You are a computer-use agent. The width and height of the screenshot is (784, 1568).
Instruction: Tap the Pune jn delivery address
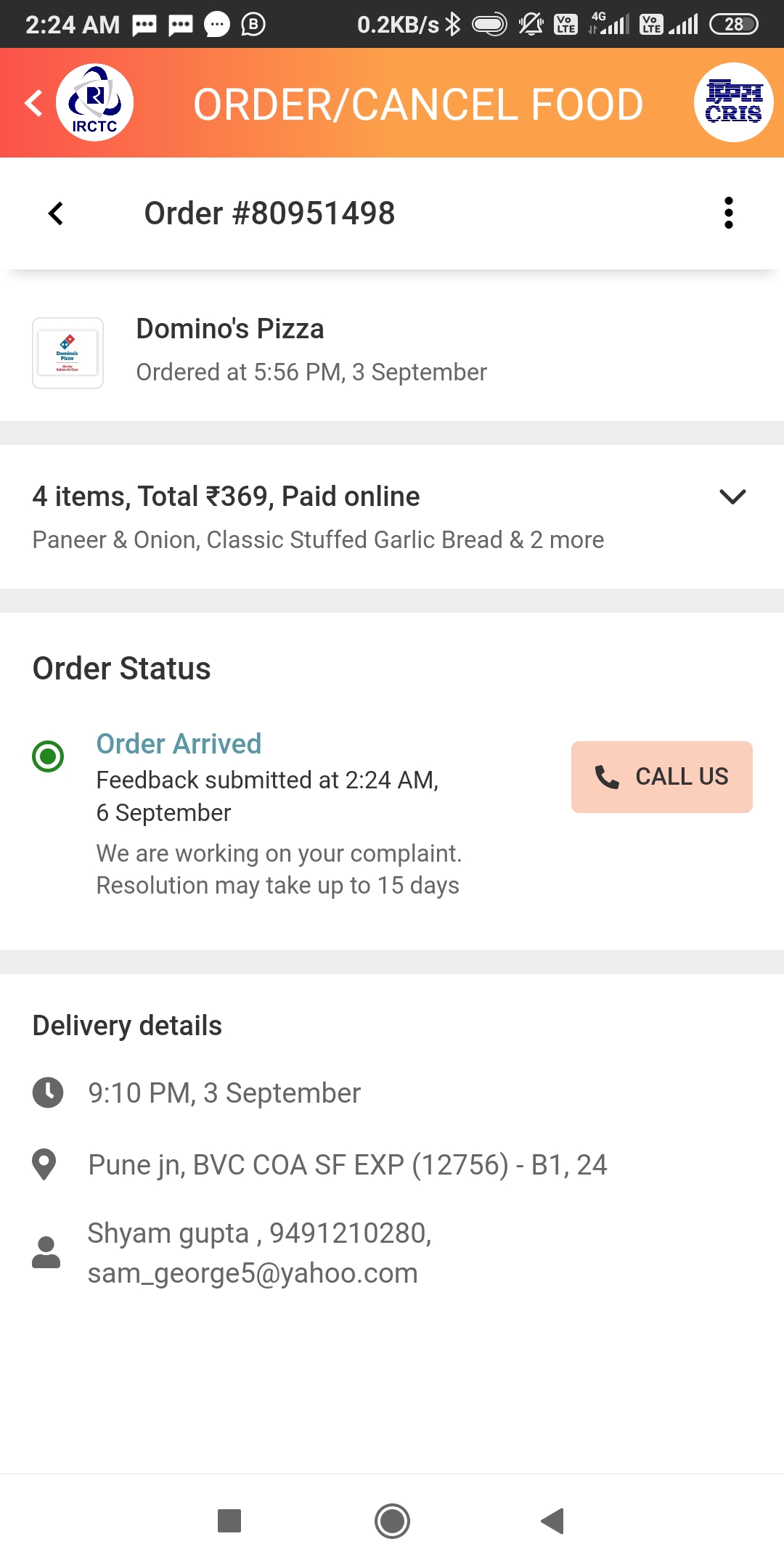point(348,1165)
